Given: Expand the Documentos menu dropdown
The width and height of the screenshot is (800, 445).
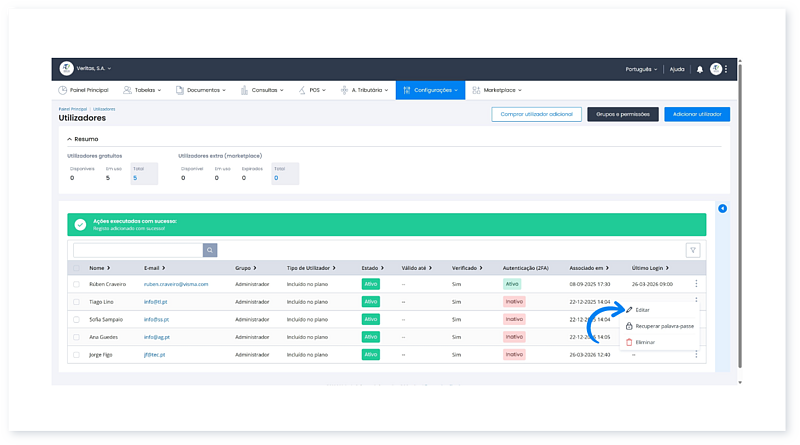Looking at the screenshot, I should click(x=206, y=90).
